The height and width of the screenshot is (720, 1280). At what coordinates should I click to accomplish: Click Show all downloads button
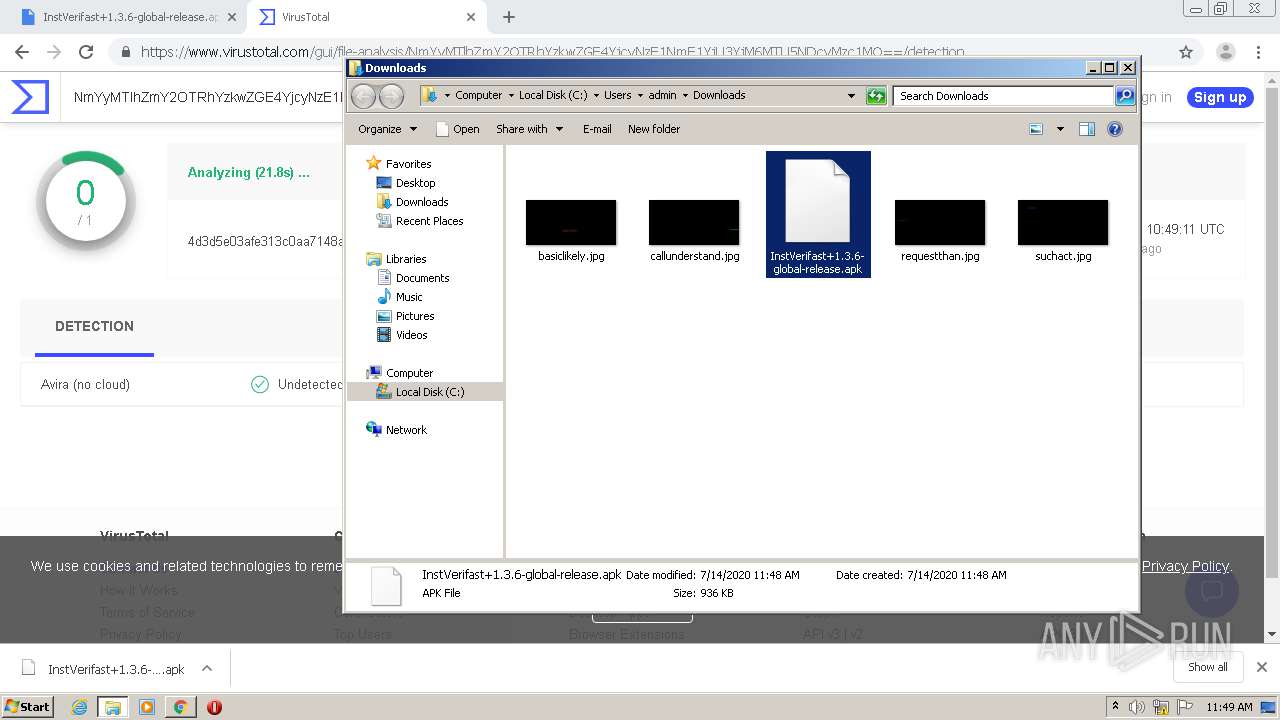click(x=1207, y=667)
